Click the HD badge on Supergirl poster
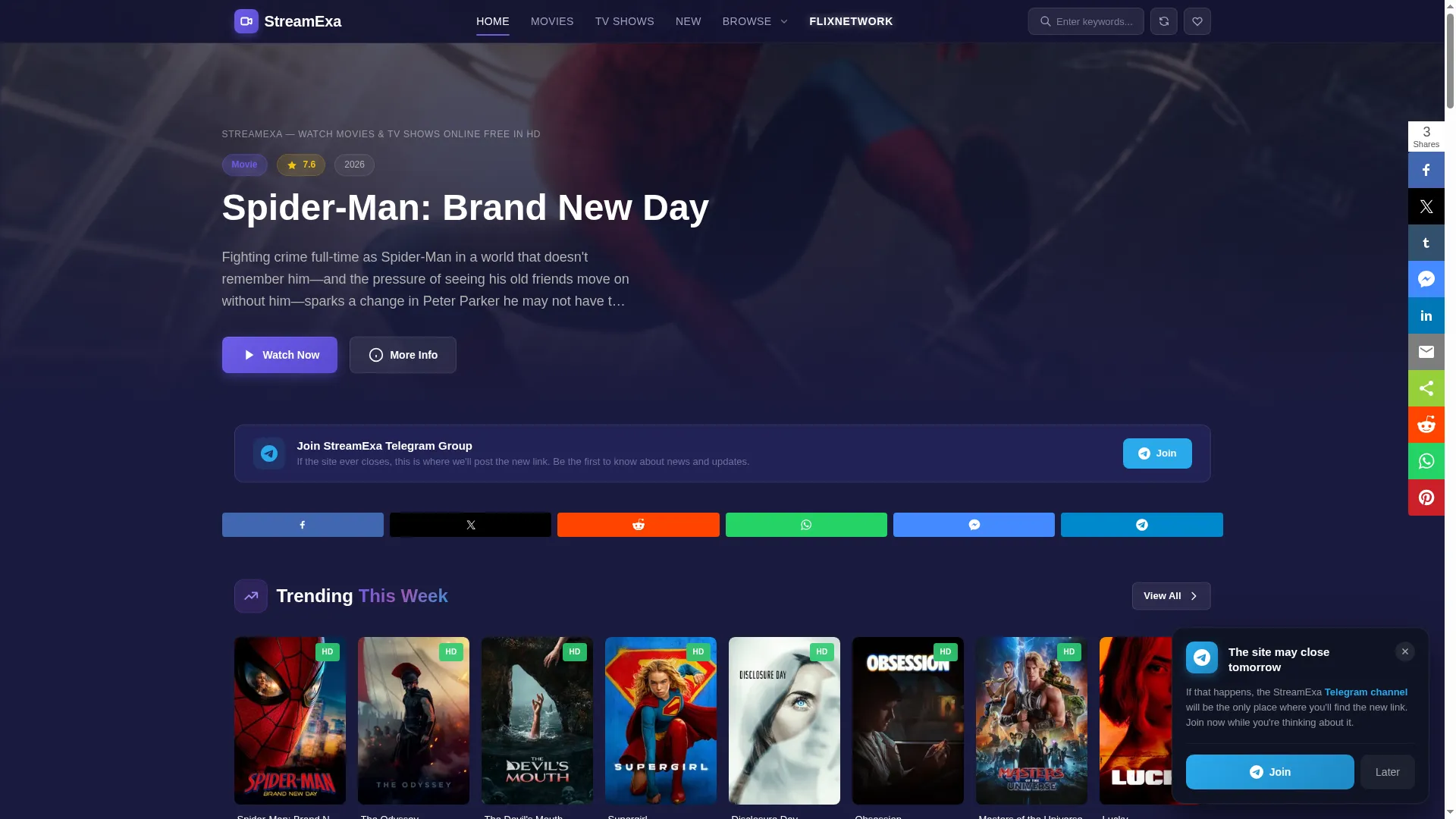The width and height of the screenshot is (1456, 819). pos(698,652)
